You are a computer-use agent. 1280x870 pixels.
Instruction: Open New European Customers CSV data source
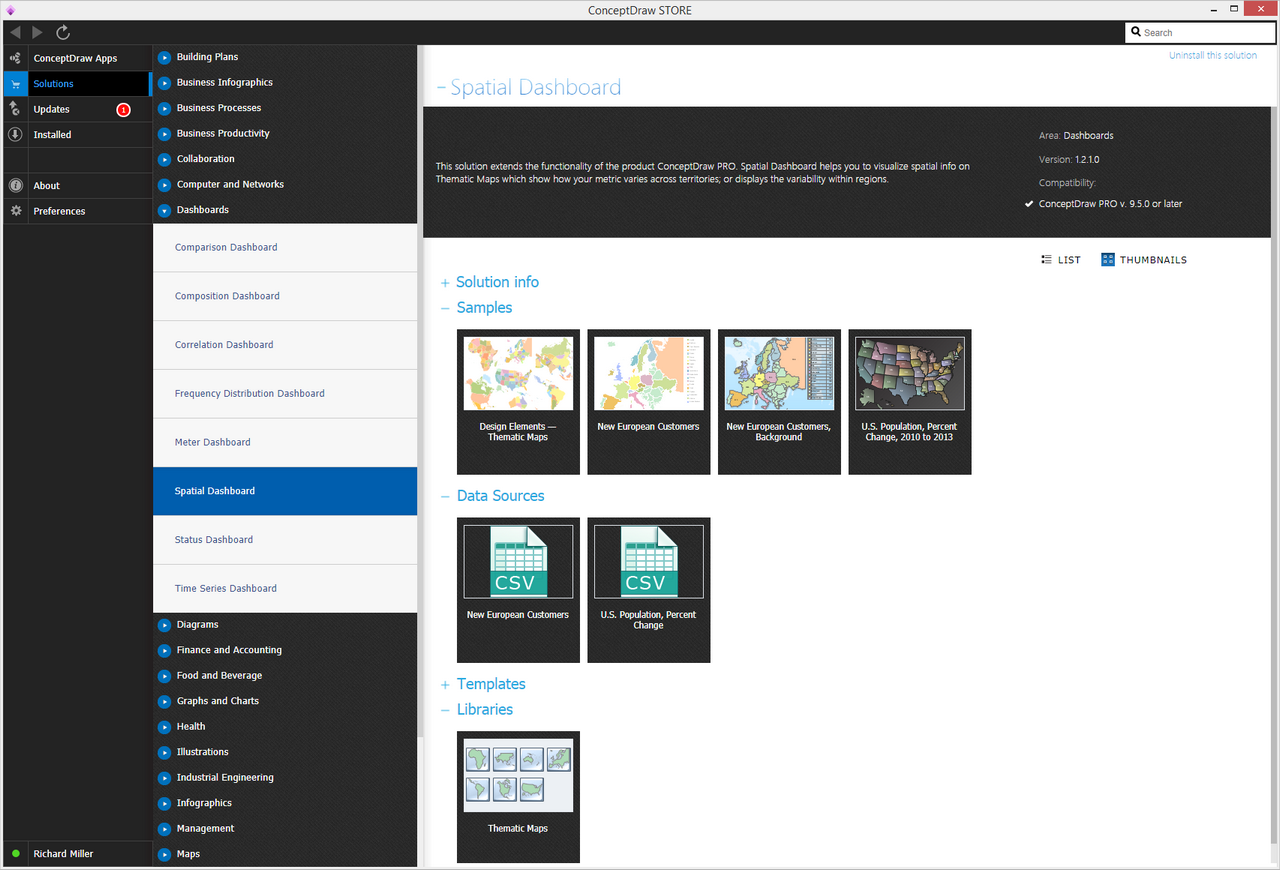tap(518, 590)
